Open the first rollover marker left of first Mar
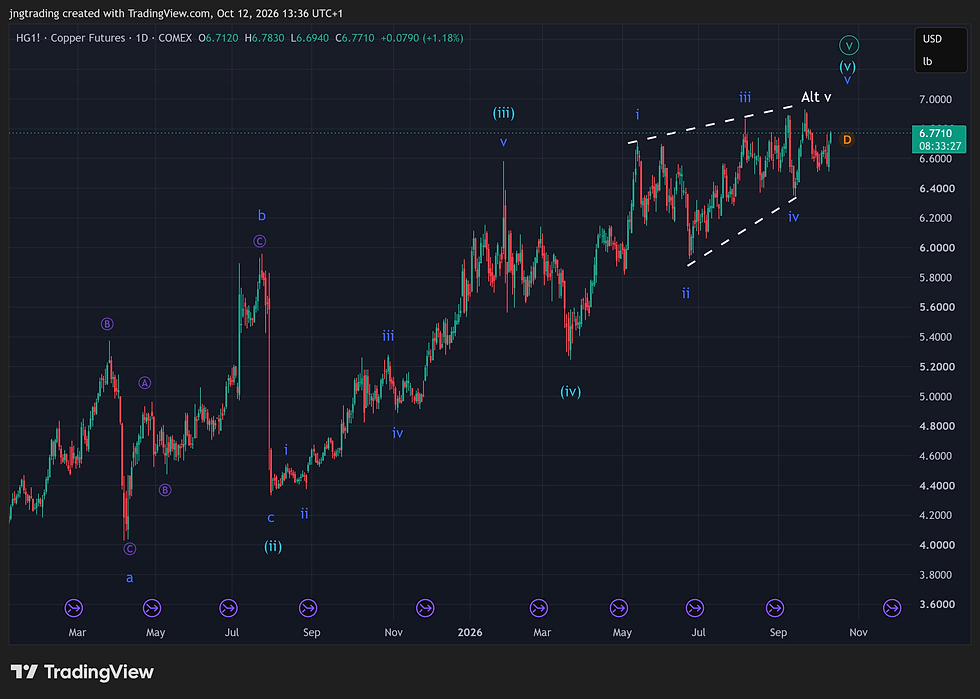Image resolution: width=980 pixels, height=699 pixels. pyautogui.click(x=74, y=607)
